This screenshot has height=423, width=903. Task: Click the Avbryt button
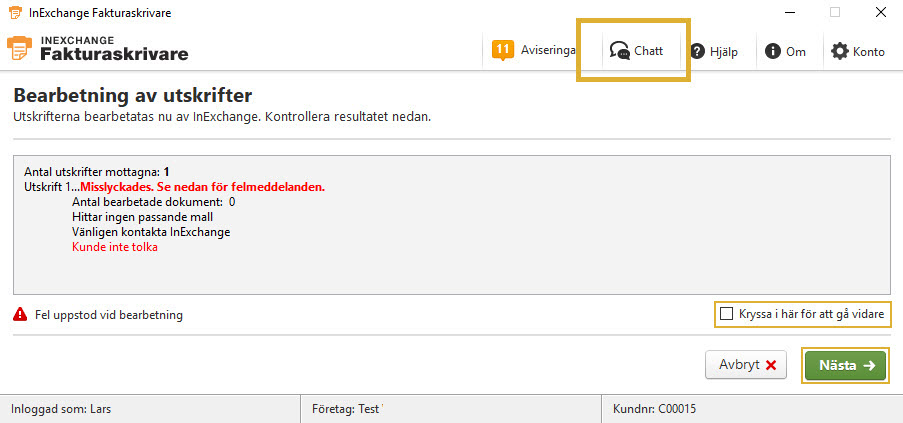746,365
